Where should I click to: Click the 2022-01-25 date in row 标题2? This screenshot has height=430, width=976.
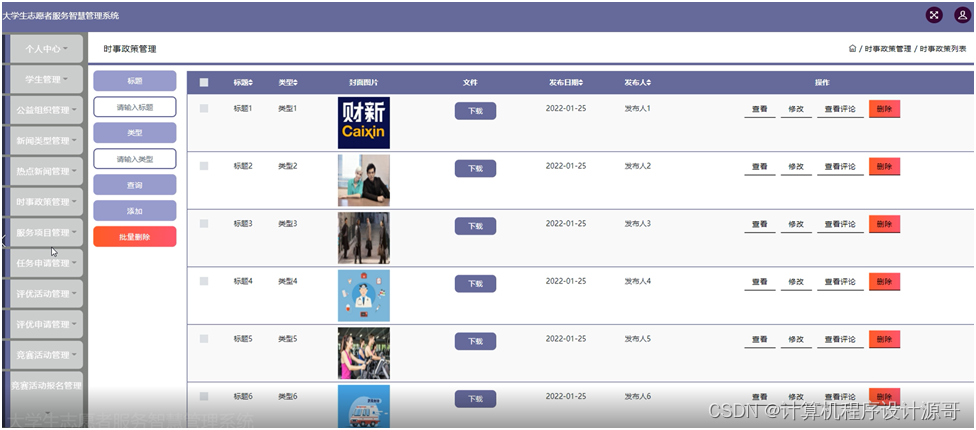(x=566, y=166)
